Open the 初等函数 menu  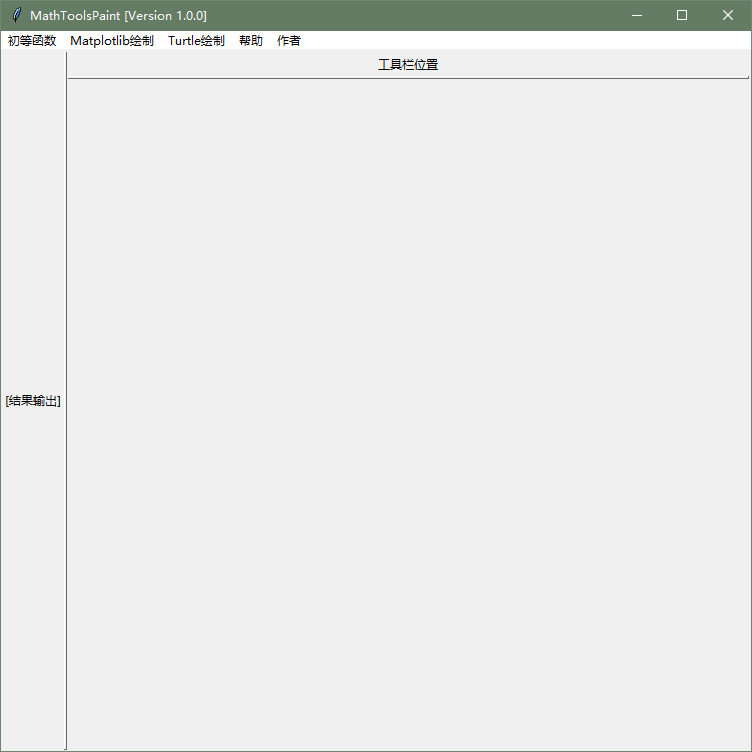[x=32, y=41]
